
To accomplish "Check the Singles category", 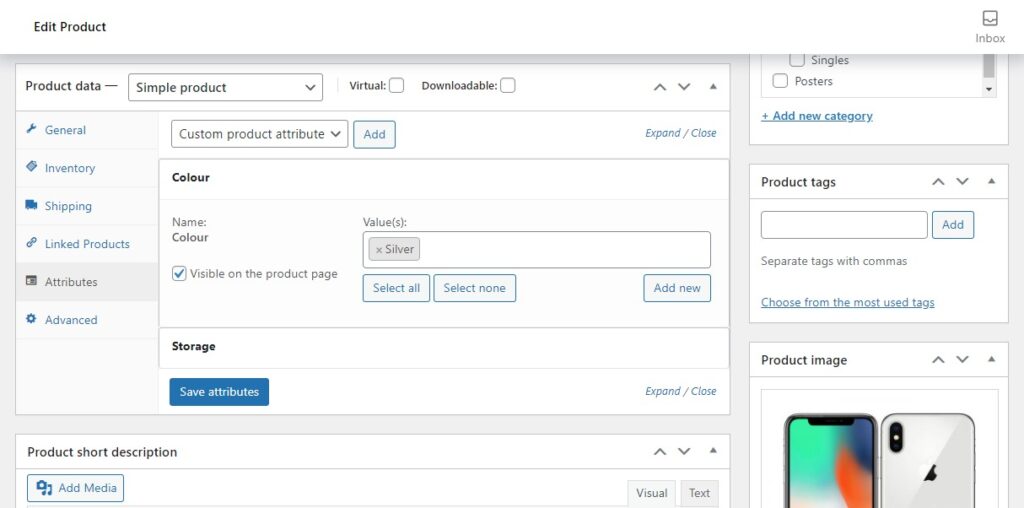I will click(797, 60).
